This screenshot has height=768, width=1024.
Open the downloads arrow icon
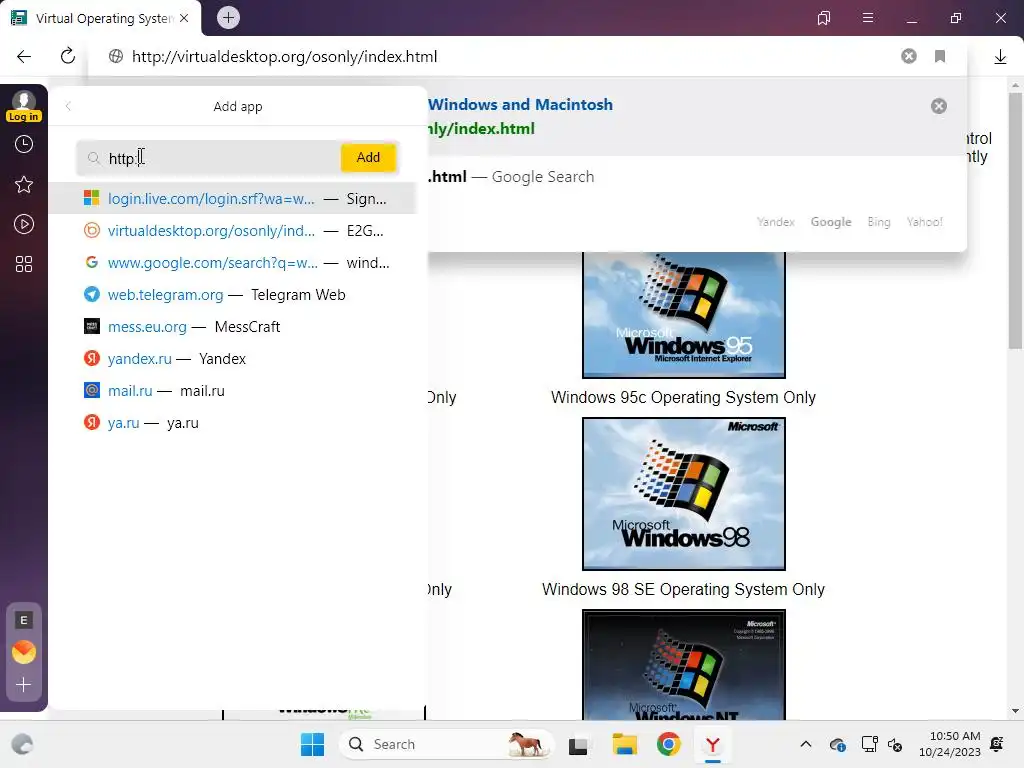[1000, 57]
